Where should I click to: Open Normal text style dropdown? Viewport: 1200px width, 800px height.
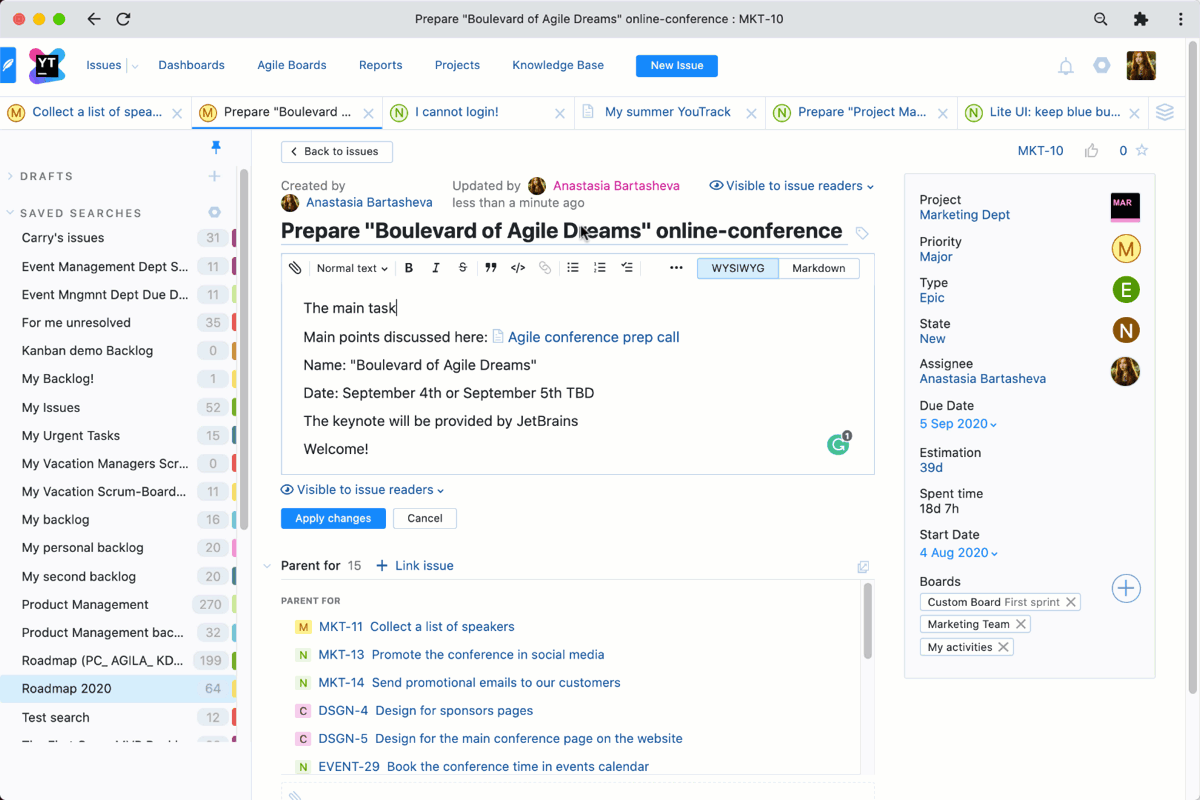tap(352, 268)
